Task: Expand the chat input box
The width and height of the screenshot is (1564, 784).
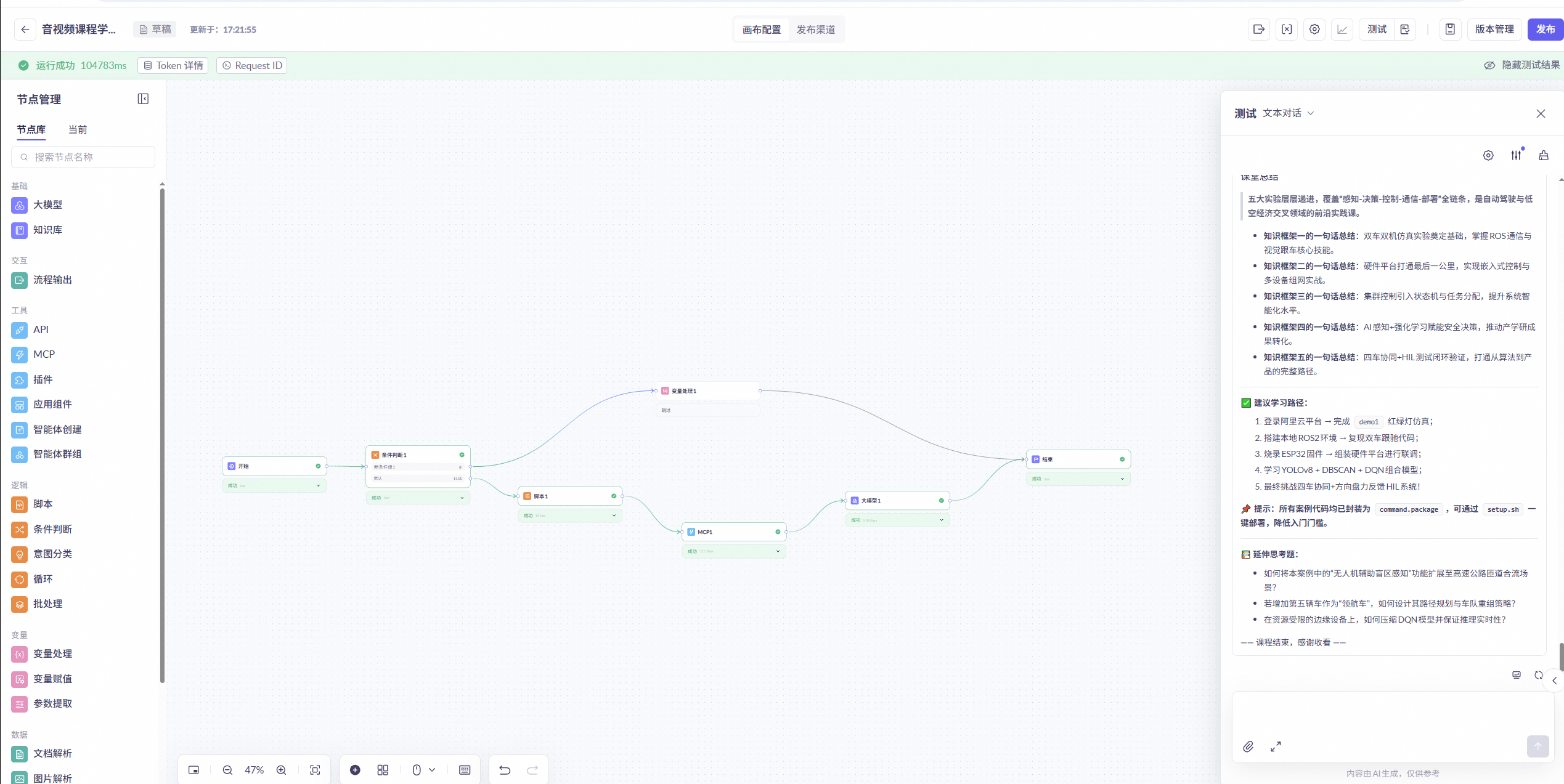Action: pyautogui.click(x=1276, y=746)
